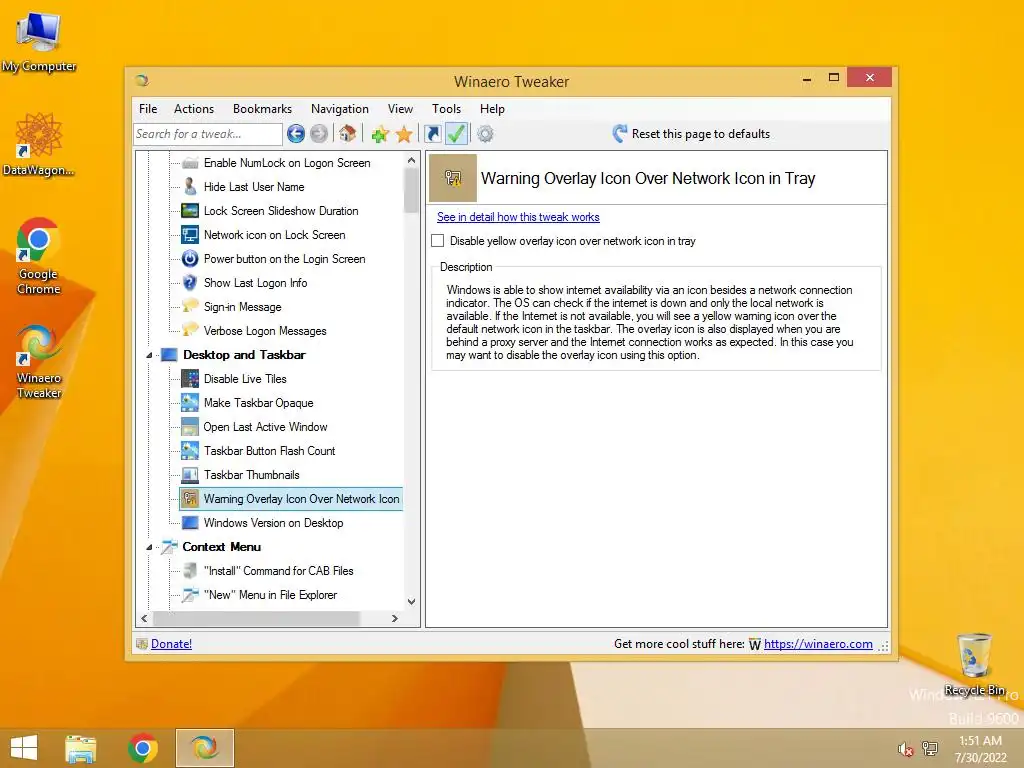Click the Back navigation arrow icon
The height and width of the screenshot is (768, 1024).
point(296,134)
